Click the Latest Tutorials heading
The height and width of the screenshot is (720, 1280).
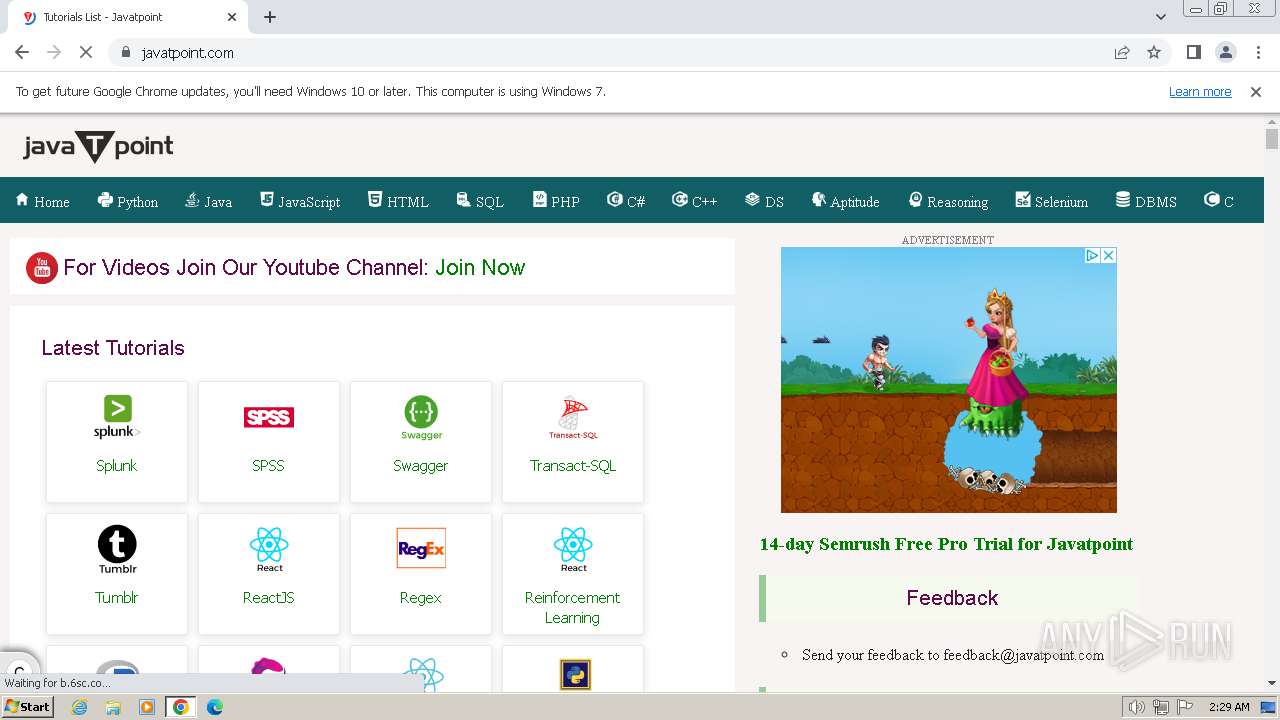[113, 348]
